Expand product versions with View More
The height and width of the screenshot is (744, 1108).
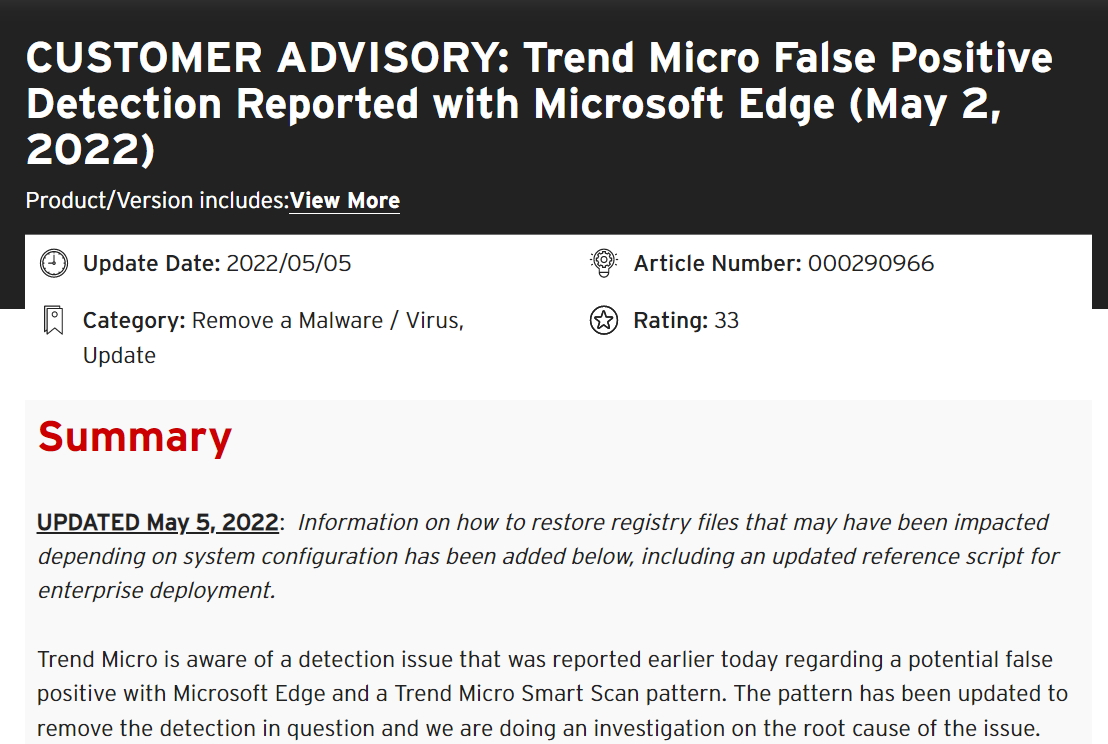[x=344, y=200]
